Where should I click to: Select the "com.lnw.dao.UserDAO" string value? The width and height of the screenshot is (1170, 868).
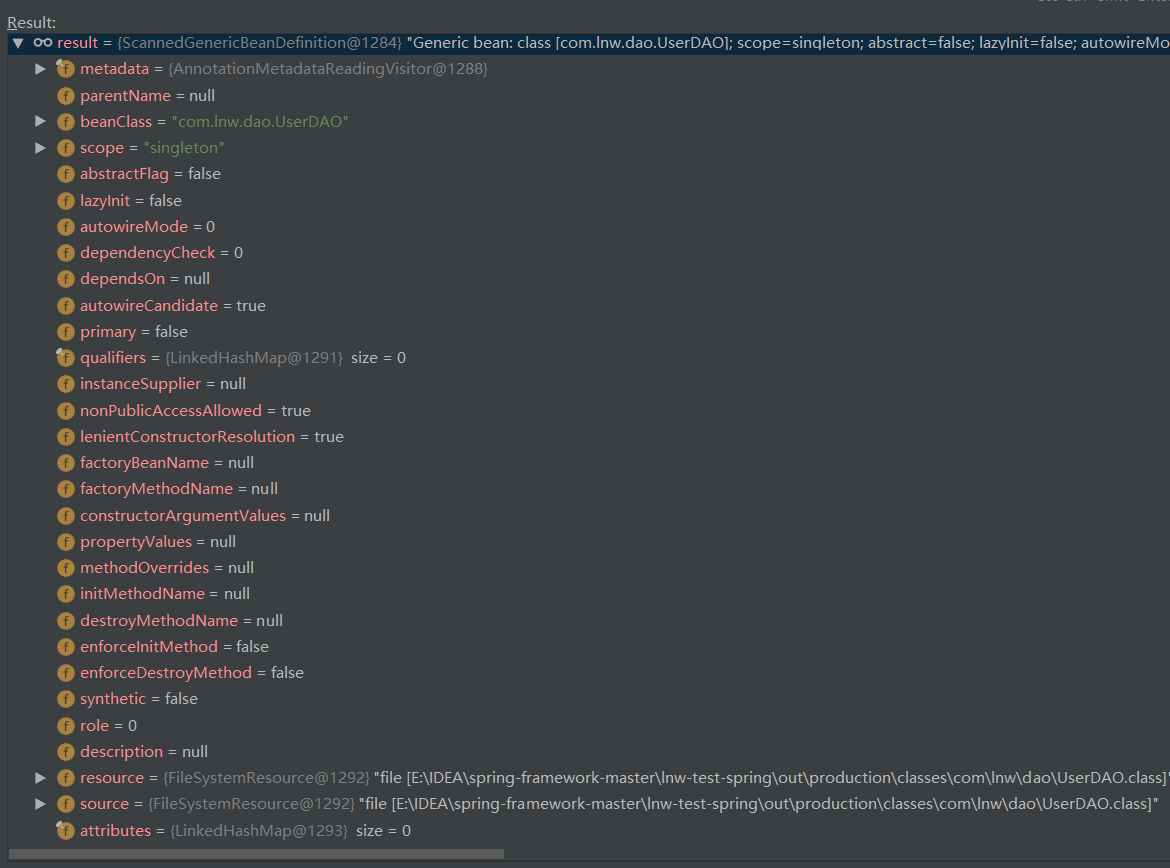coord(260,122)
